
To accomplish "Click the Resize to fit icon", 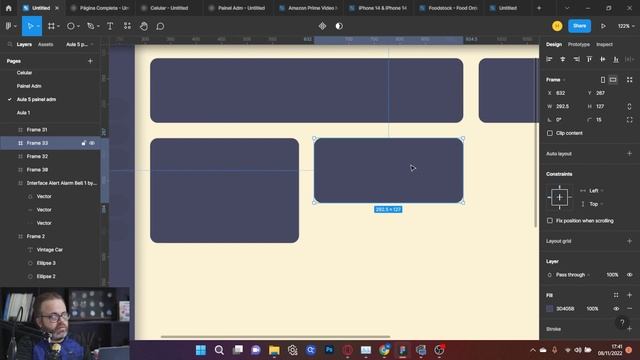I will click(x=630, y=80).
